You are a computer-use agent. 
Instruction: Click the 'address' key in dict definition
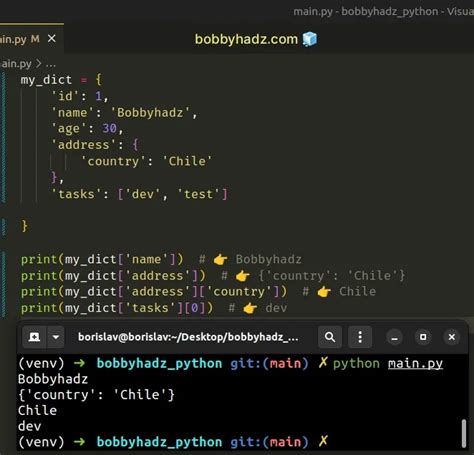tap(83, 145)
